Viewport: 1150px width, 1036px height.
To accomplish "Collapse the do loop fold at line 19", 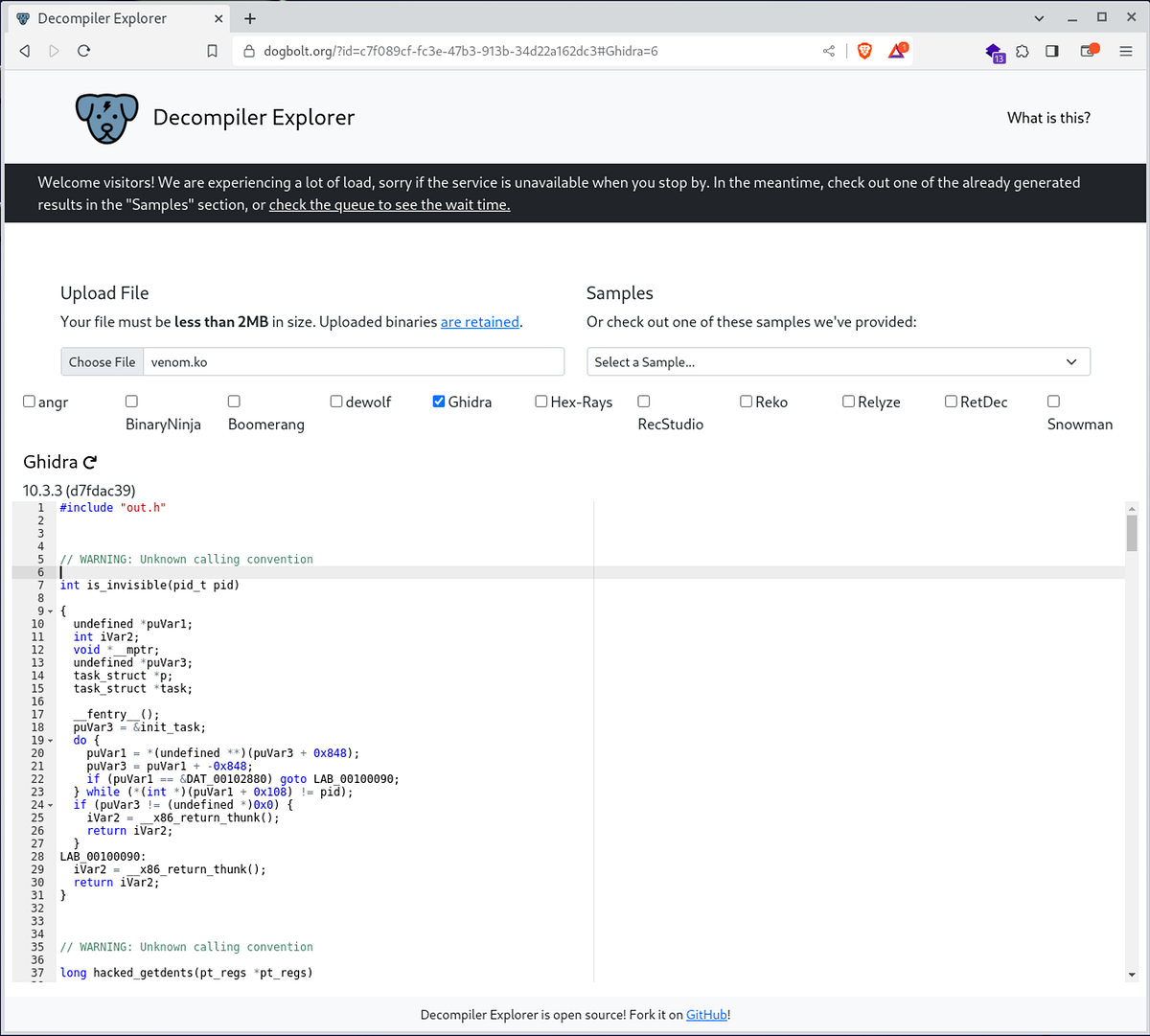I will click(x=51, y=741).
